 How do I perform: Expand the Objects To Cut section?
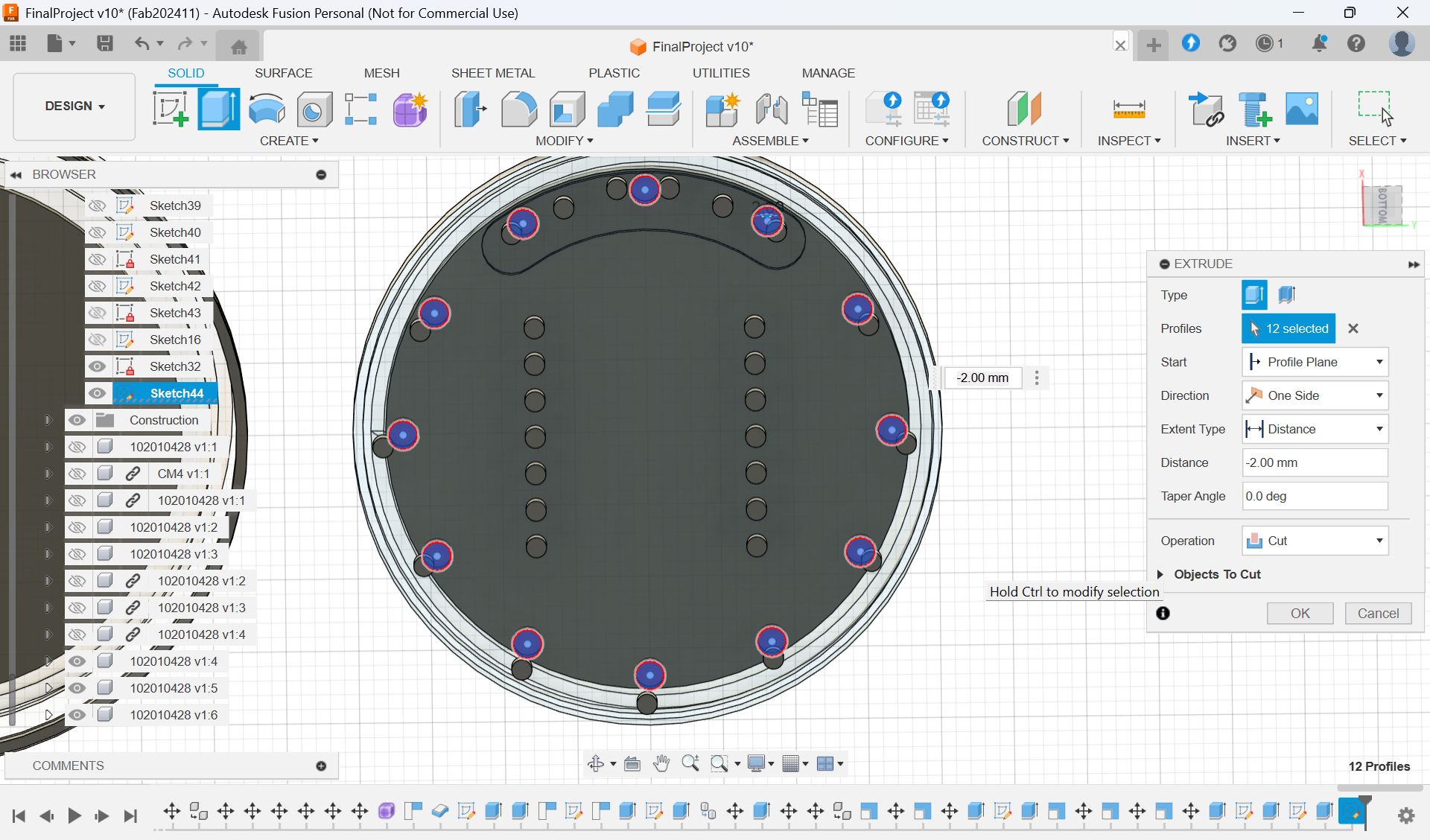click(1160, 574)
